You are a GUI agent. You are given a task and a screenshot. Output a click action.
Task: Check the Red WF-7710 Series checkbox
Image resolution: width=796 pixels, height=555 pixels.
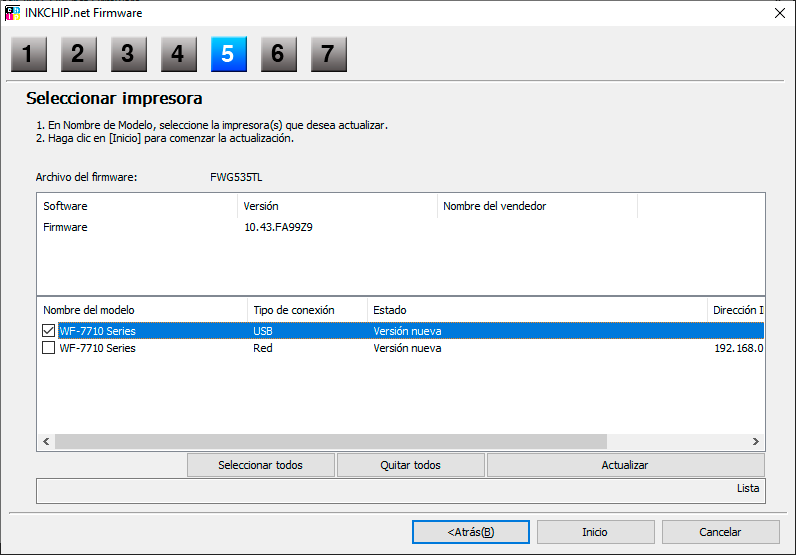[48, 348]
